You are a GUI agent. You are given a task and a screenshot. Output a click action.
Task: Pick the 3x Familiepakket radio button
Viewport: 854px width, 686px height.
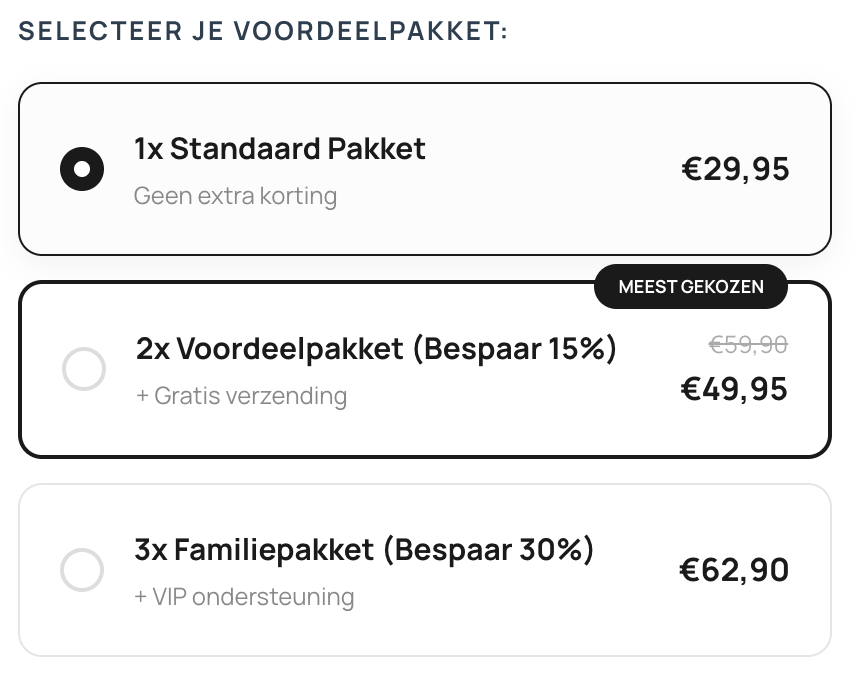(x=82, y=570)
